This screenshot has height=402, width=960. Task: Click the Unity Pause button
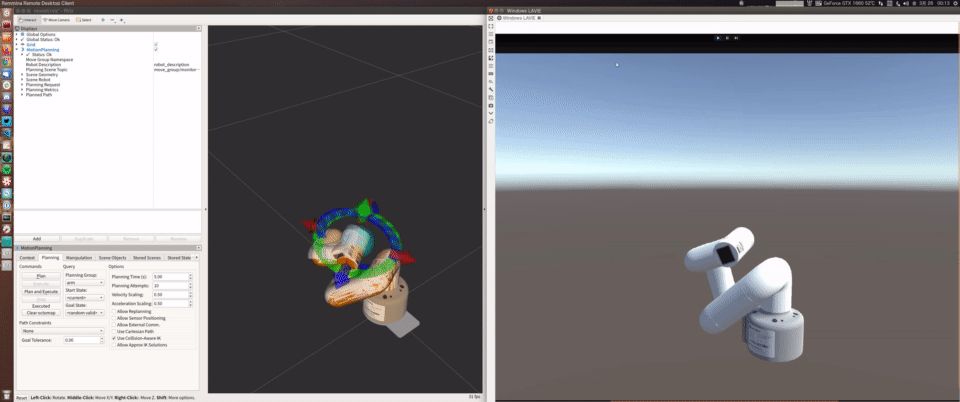click(727, 38)
